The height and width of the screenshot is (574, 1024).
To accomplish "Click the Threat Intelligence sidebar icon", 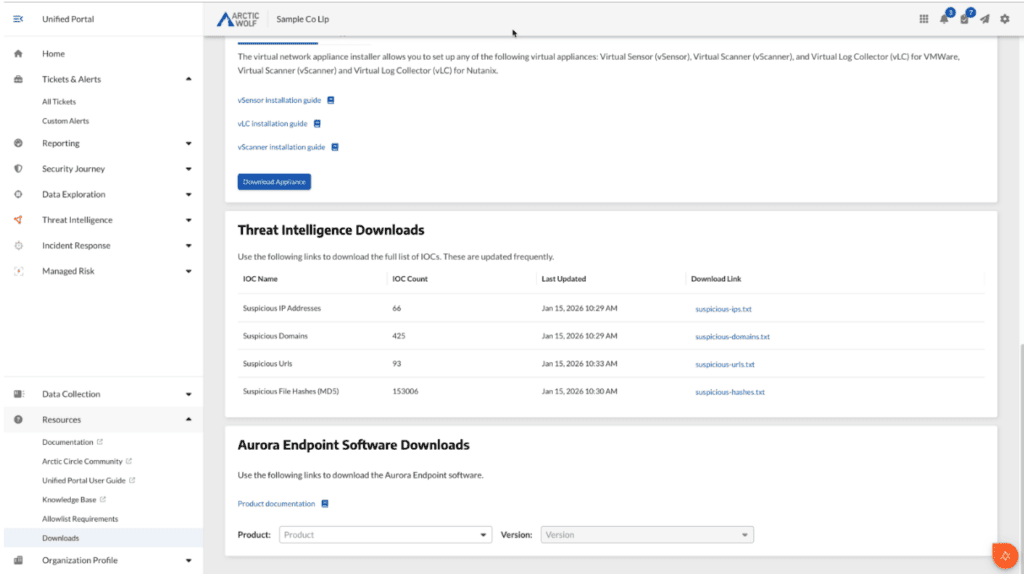I will click(x=18, y=220).
